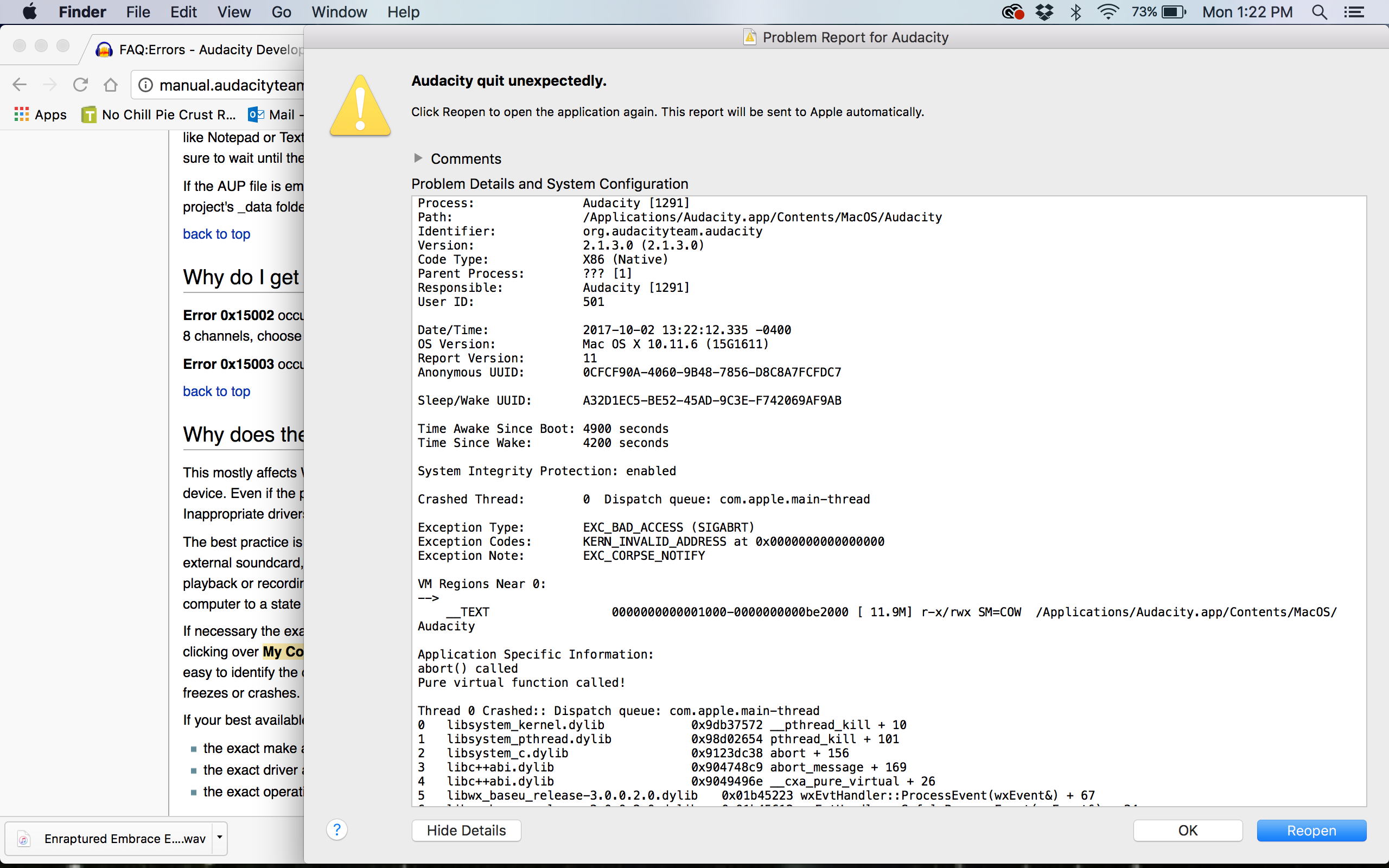Open the Apps grid bookmark
Screen dimensions: 1389x868
[x=40, y=115]
